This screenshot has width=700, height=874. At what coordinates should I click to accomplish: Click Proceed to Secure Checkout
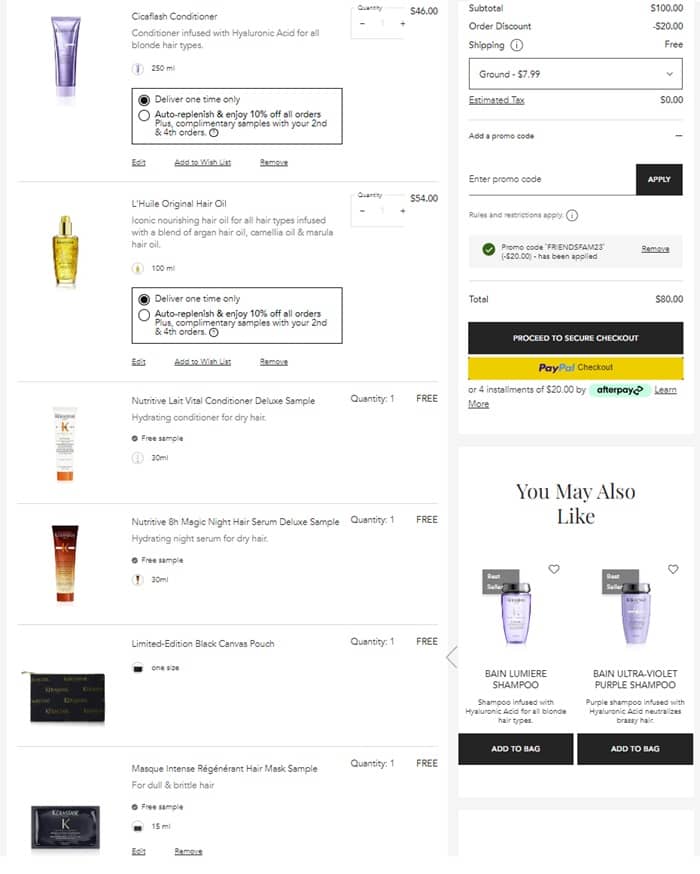(575, 338)
